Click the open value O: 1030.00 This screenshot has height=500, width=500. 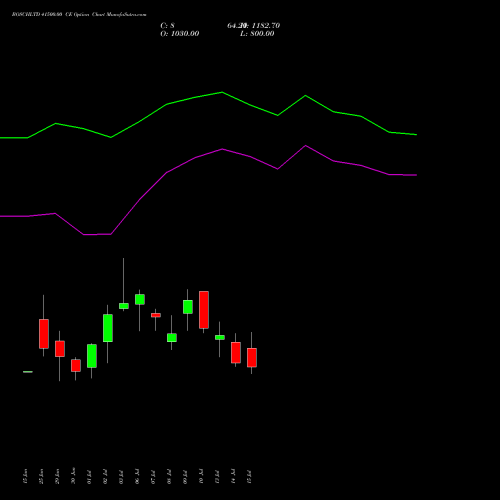pyautogui.click(x=180, y=34)
